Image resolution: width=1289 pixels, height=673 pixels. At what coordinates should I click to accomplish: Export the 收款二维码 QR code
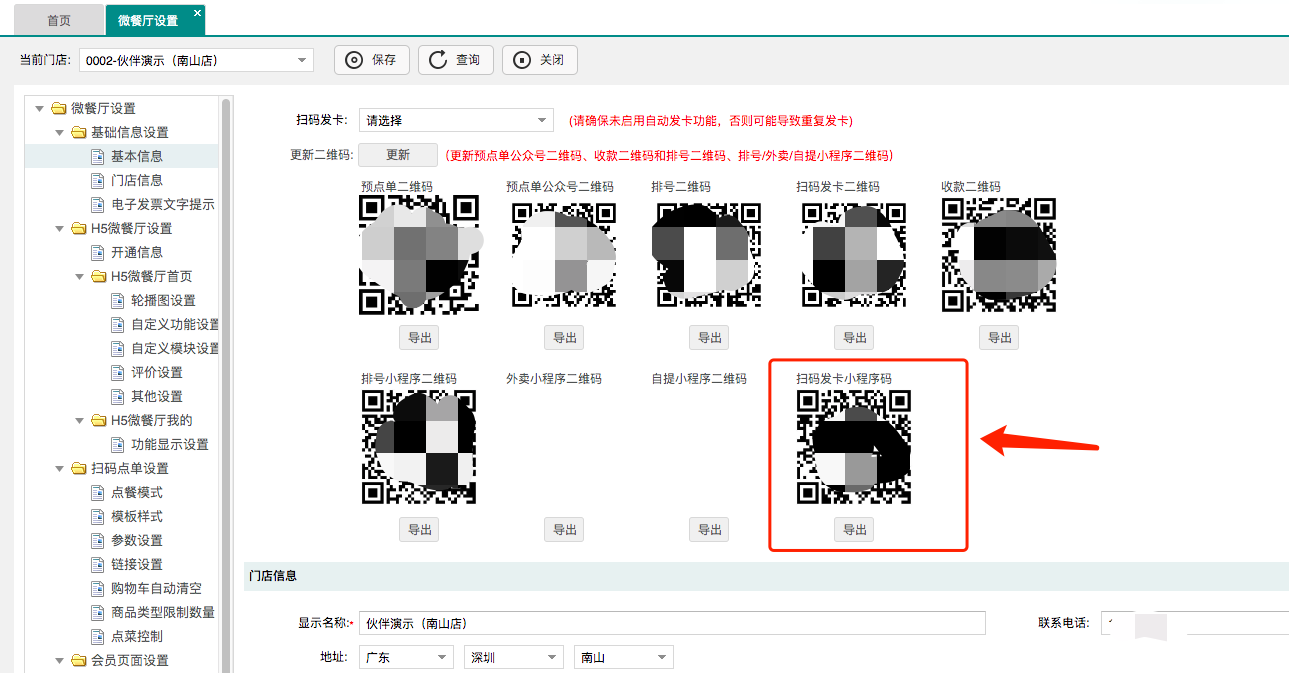point(999,337)
